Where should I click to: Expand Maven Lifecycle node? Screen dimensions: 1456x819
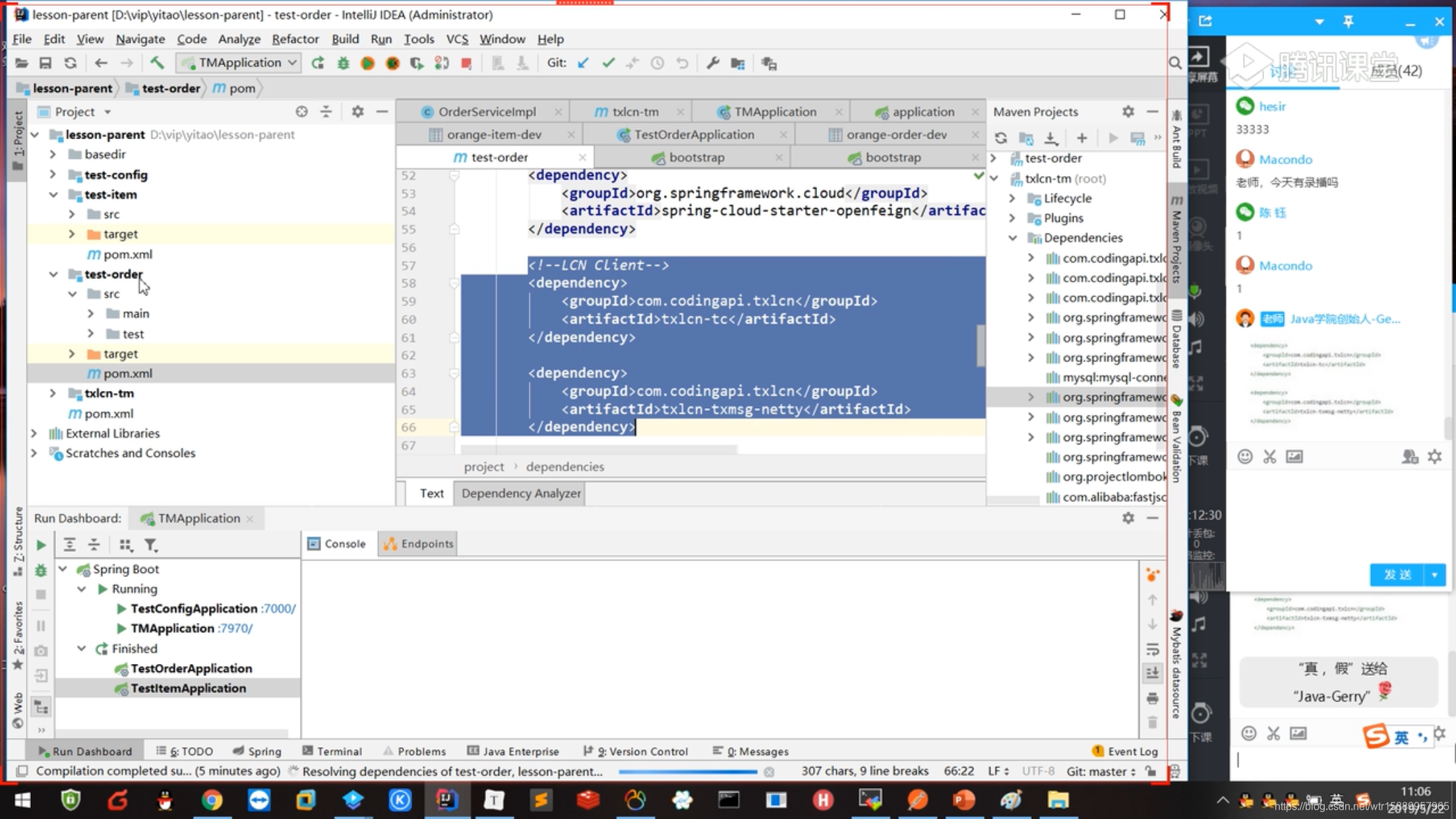click(x=1012, y=198)
